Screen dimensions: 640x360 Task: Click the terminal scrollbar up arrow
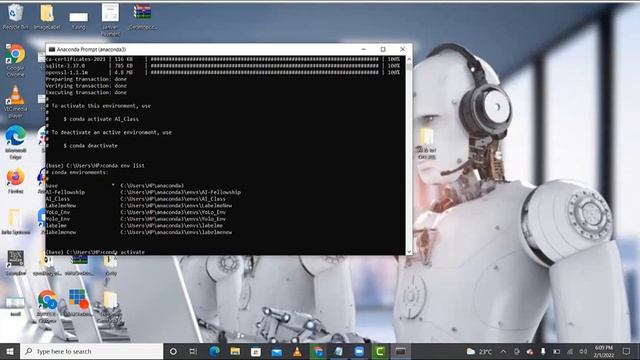(409, 60)
